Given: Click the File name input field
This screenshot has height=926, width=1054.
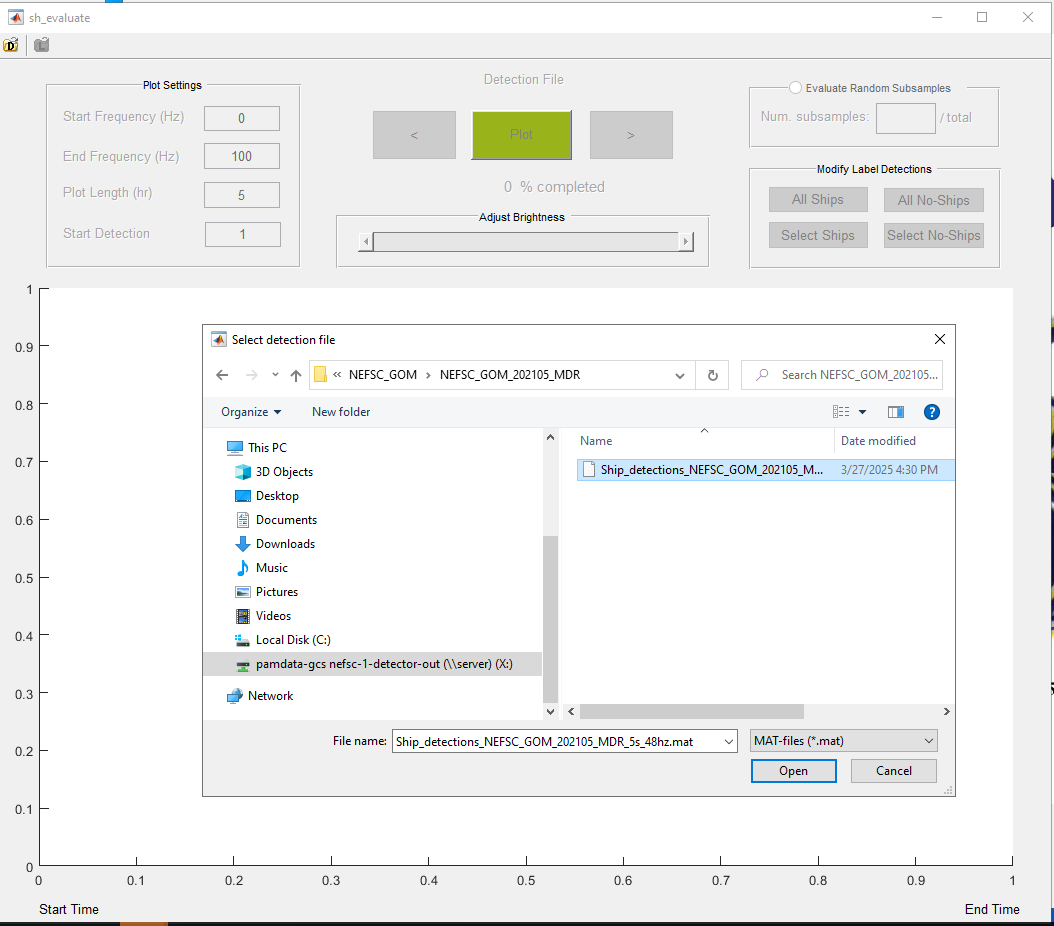Looking at the screenshot, I should (x=563, y=741).
